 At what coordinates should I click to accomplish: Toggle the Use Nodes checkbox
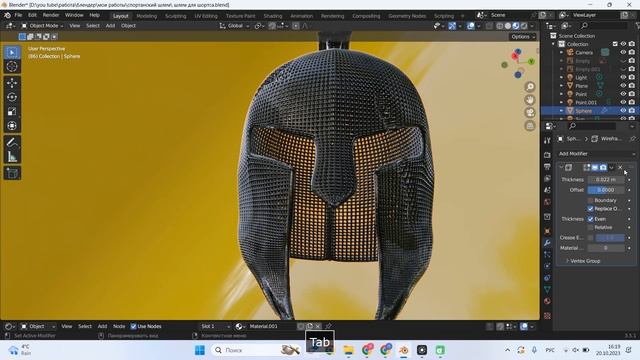(133, 327)
